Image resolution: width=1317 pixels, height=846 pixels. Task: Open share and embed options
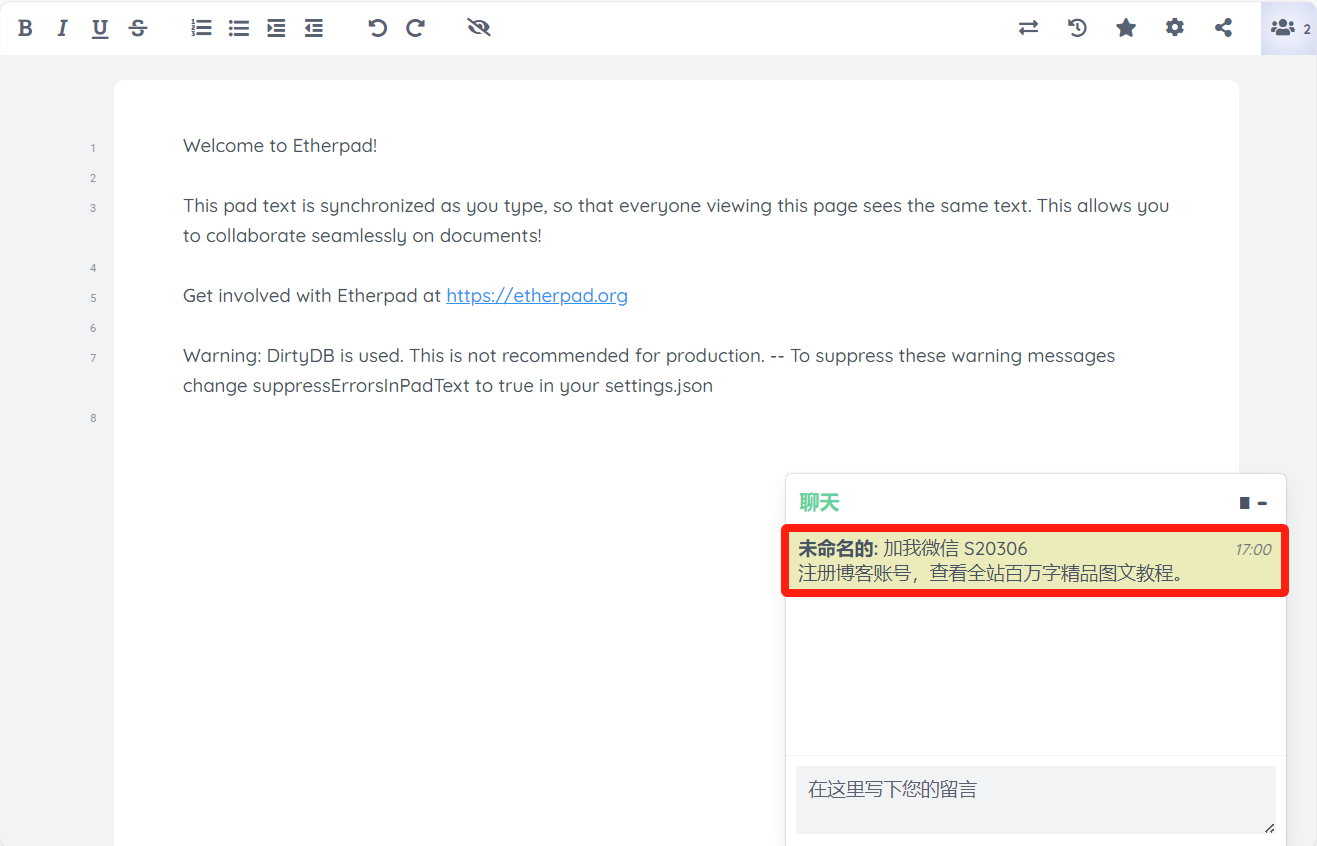[x=1223, y=28]
